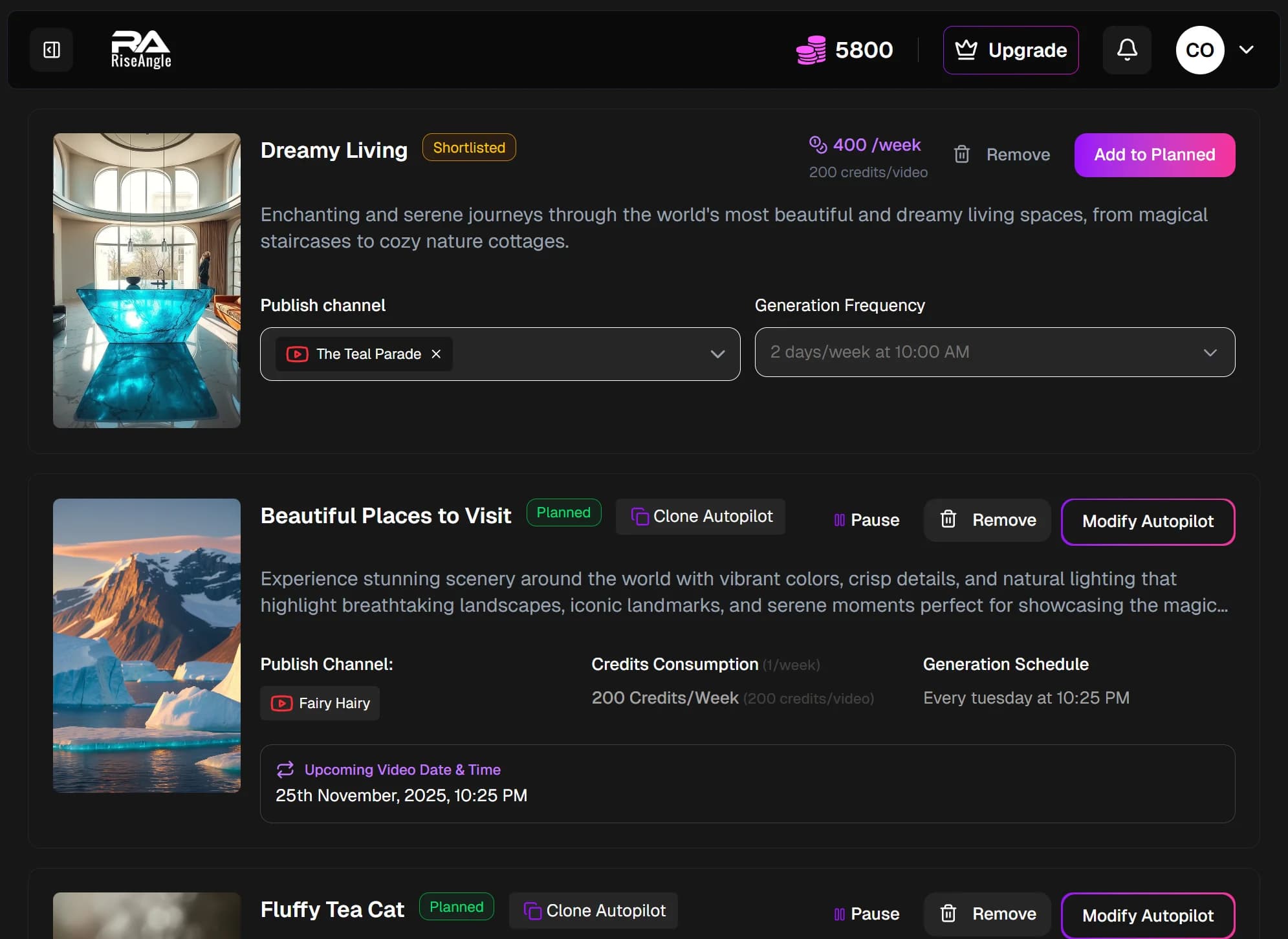Collapse the sidebar panel icon

[52, 50]
